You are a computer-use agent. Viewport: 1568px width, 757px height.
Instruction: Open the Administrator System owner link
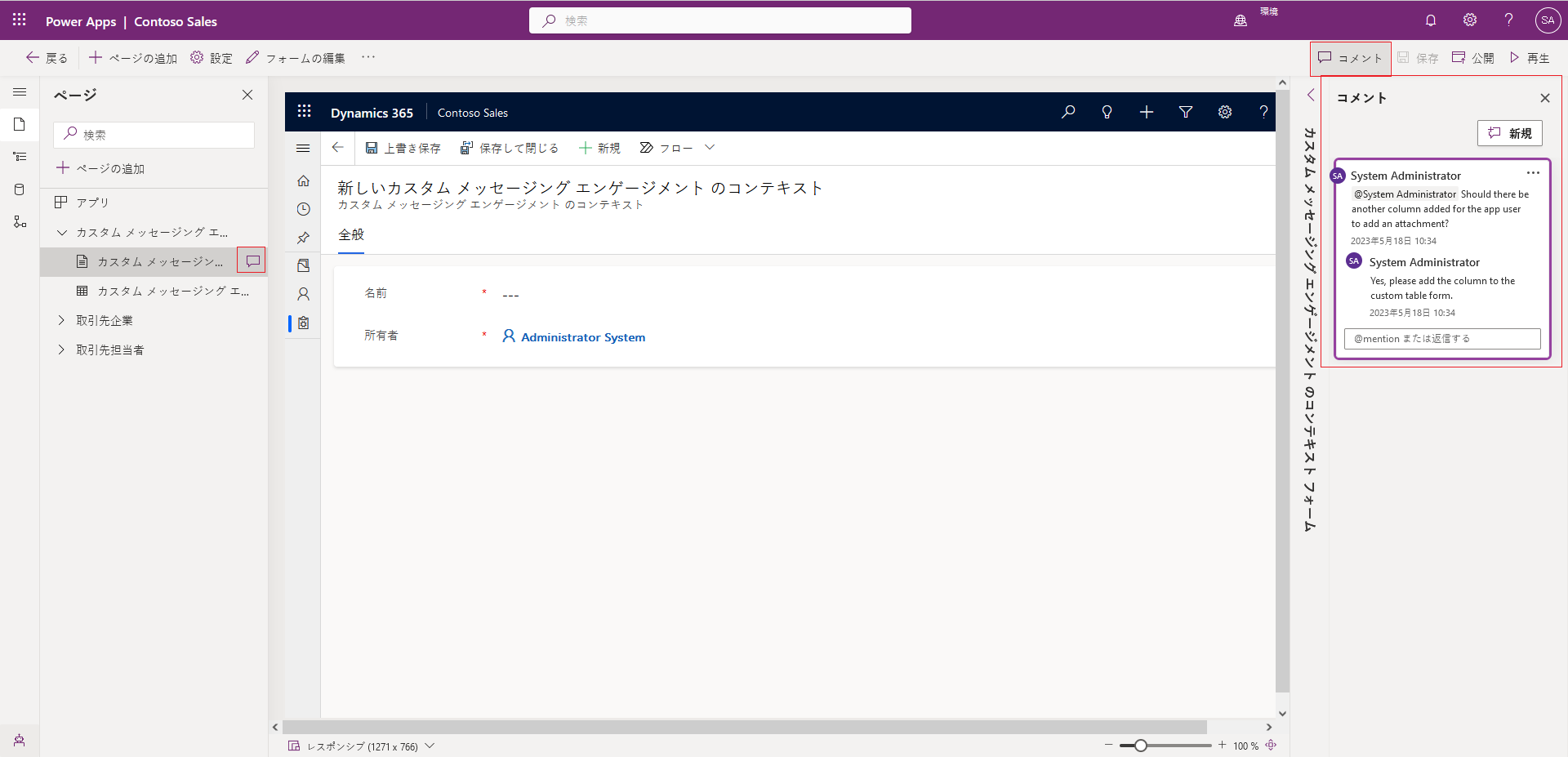coord(583,337)
